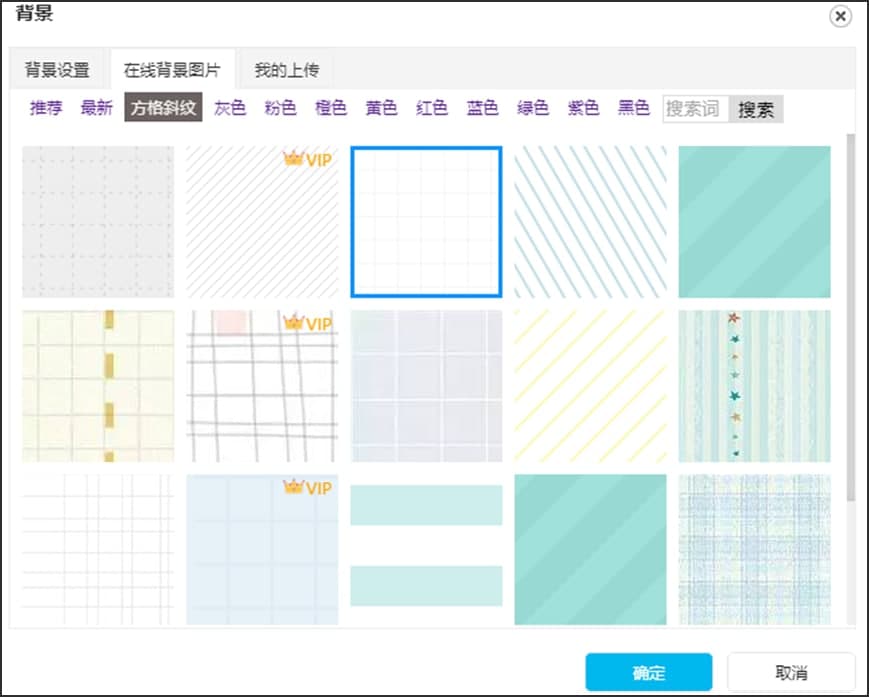Click the 搜索 search button
This screenshot has height=697, width=869.
[756, 109]
